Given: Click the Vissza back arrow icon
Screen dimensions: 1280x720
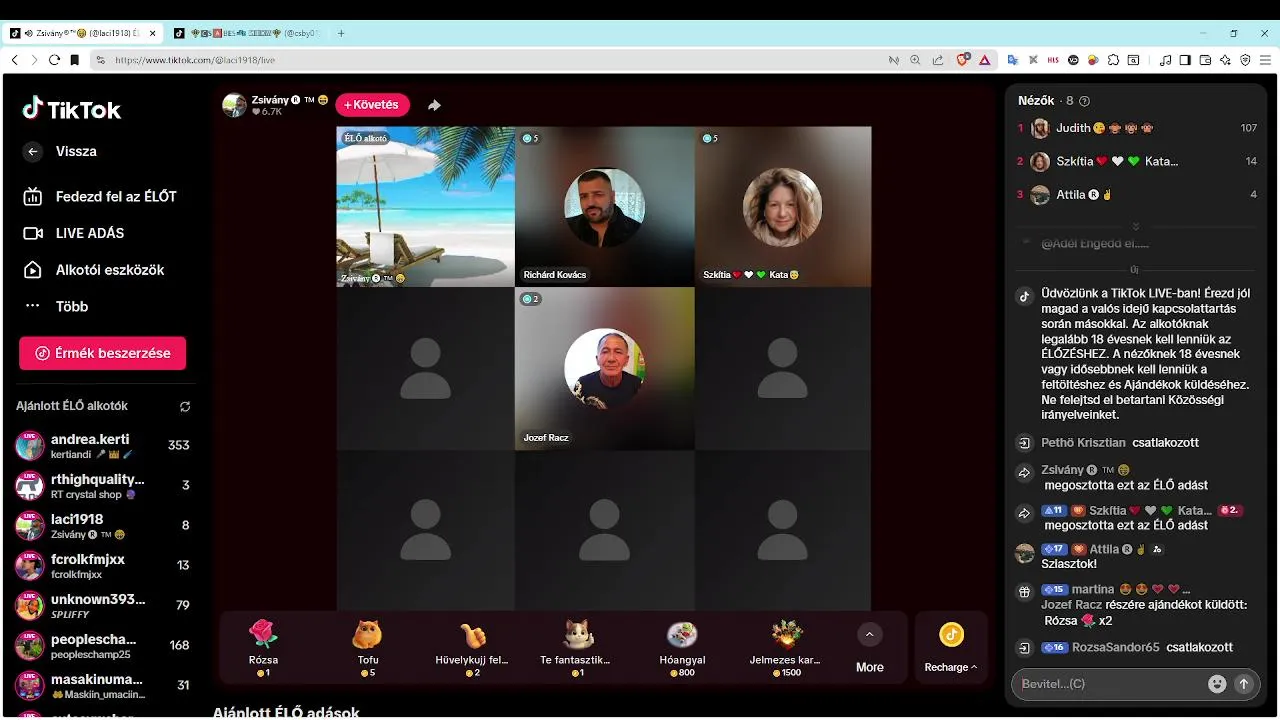Looking at the screenshot, I should tap(33, 152).
